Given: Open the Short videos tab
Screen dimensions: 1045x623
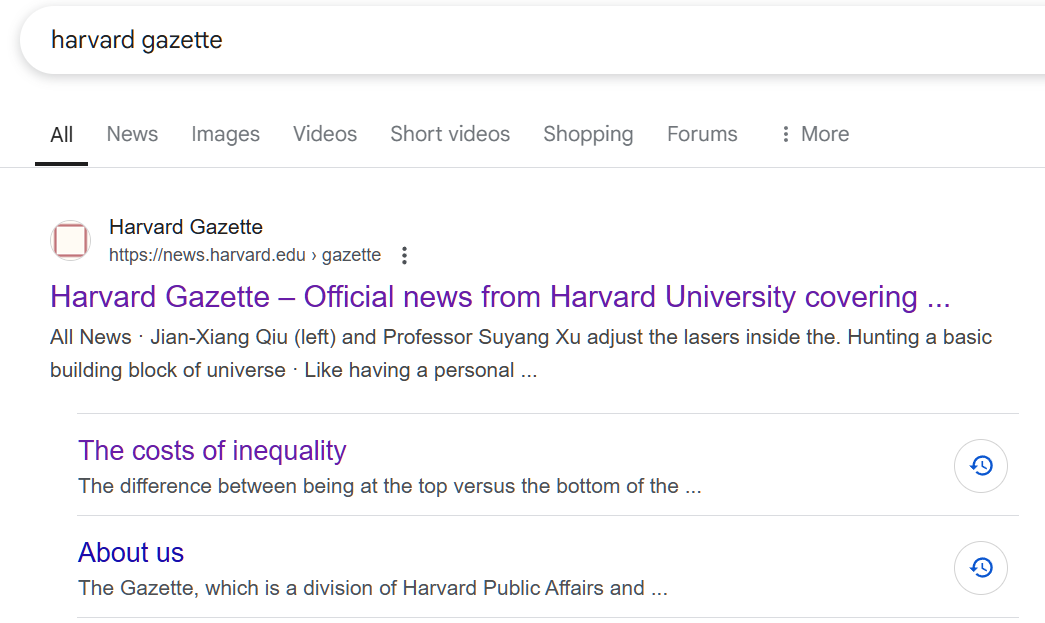Looking at the screenshot, I should [x=450, y=134].
